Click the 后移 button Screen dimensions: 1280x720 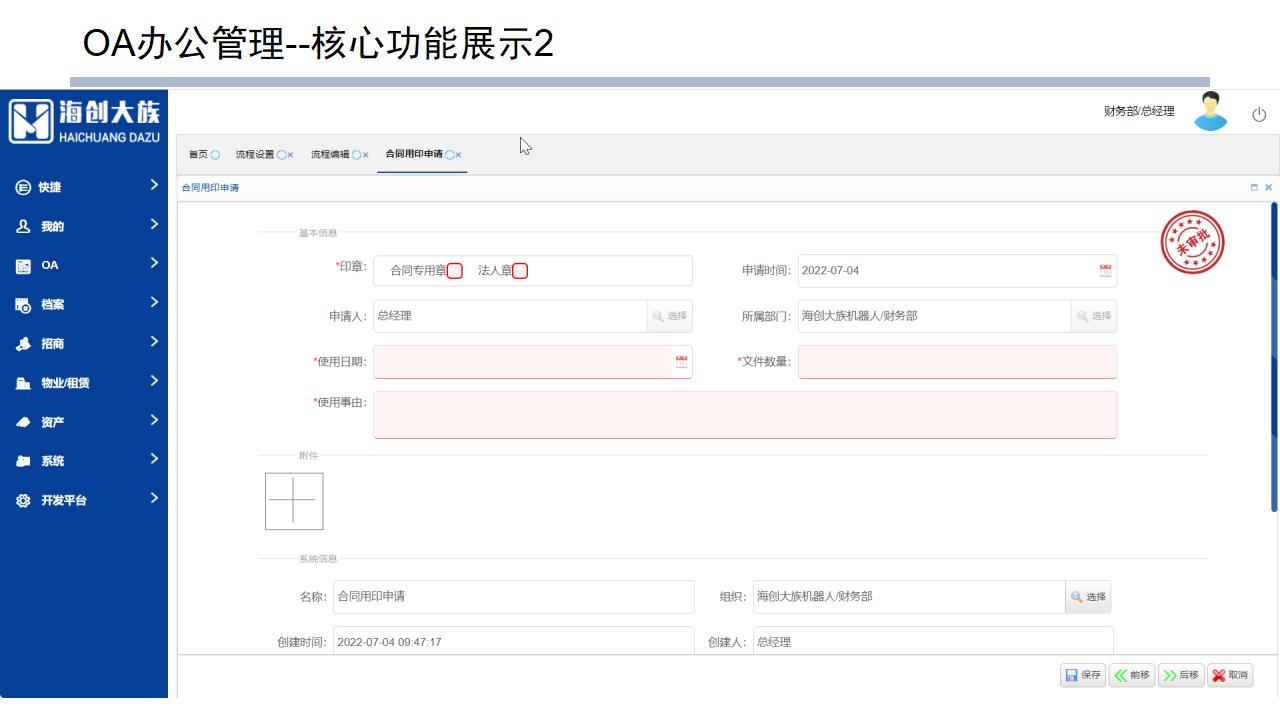[x=1181, y=675]
